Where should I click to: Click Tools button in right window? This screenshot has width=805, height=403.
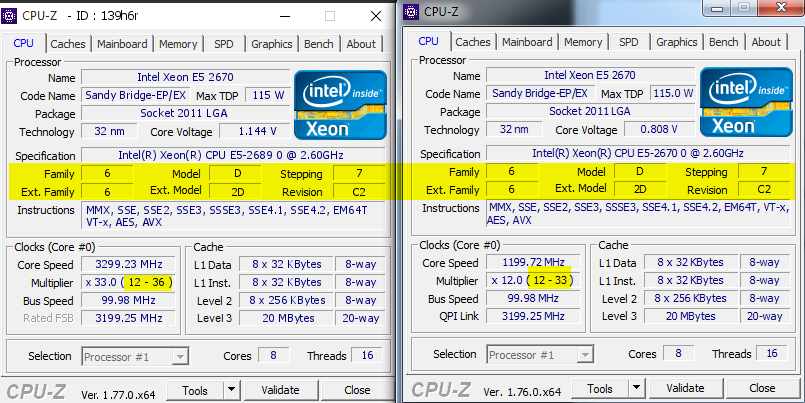tap(600, 389)
